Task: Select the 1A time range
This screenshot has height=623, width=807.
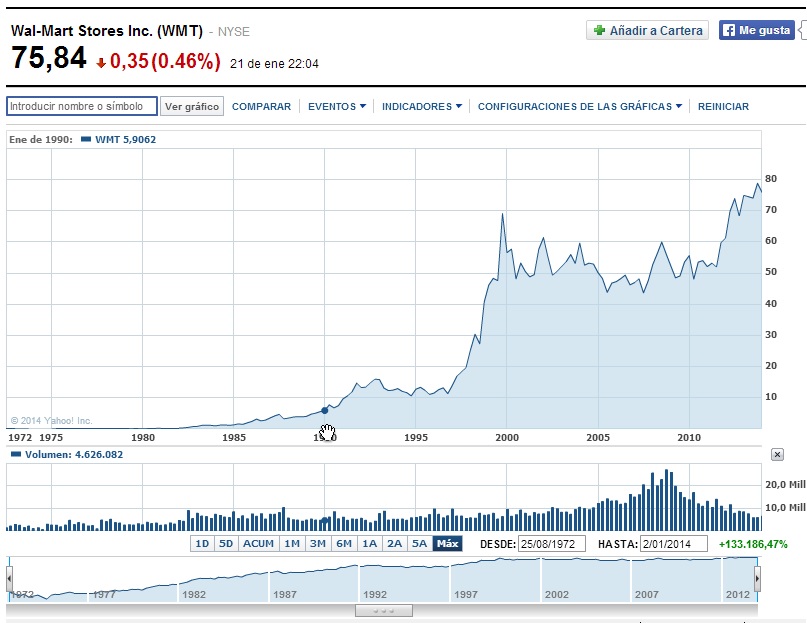Action: click(370, 544)
